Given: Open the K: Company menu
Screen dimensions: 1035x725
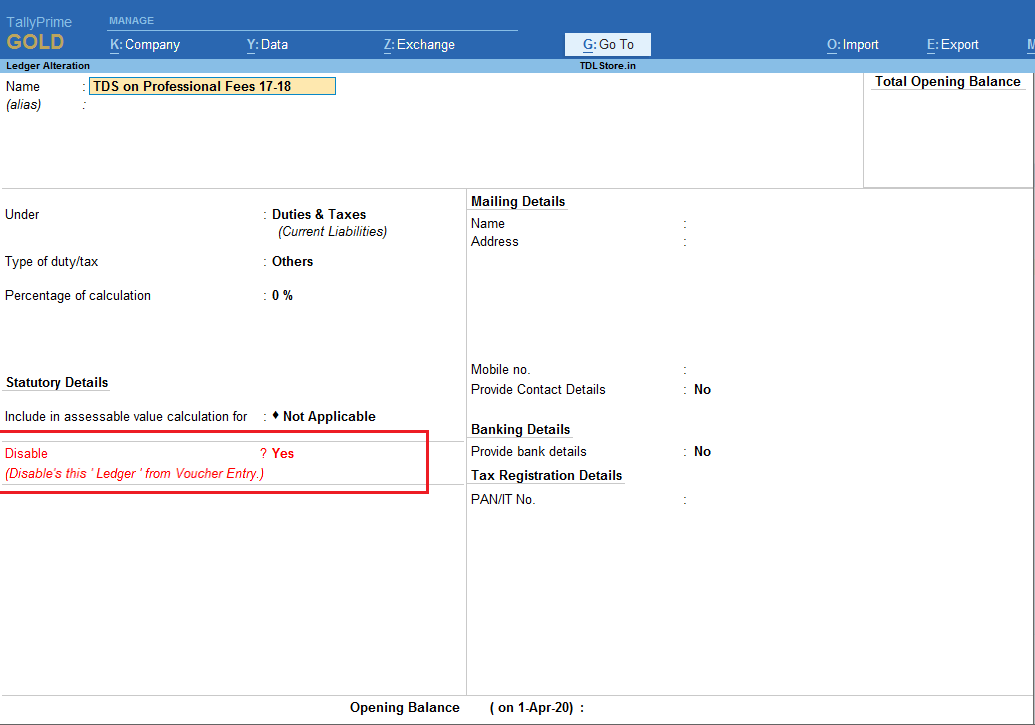Looking at the screenshot, I should click(145, 44).
